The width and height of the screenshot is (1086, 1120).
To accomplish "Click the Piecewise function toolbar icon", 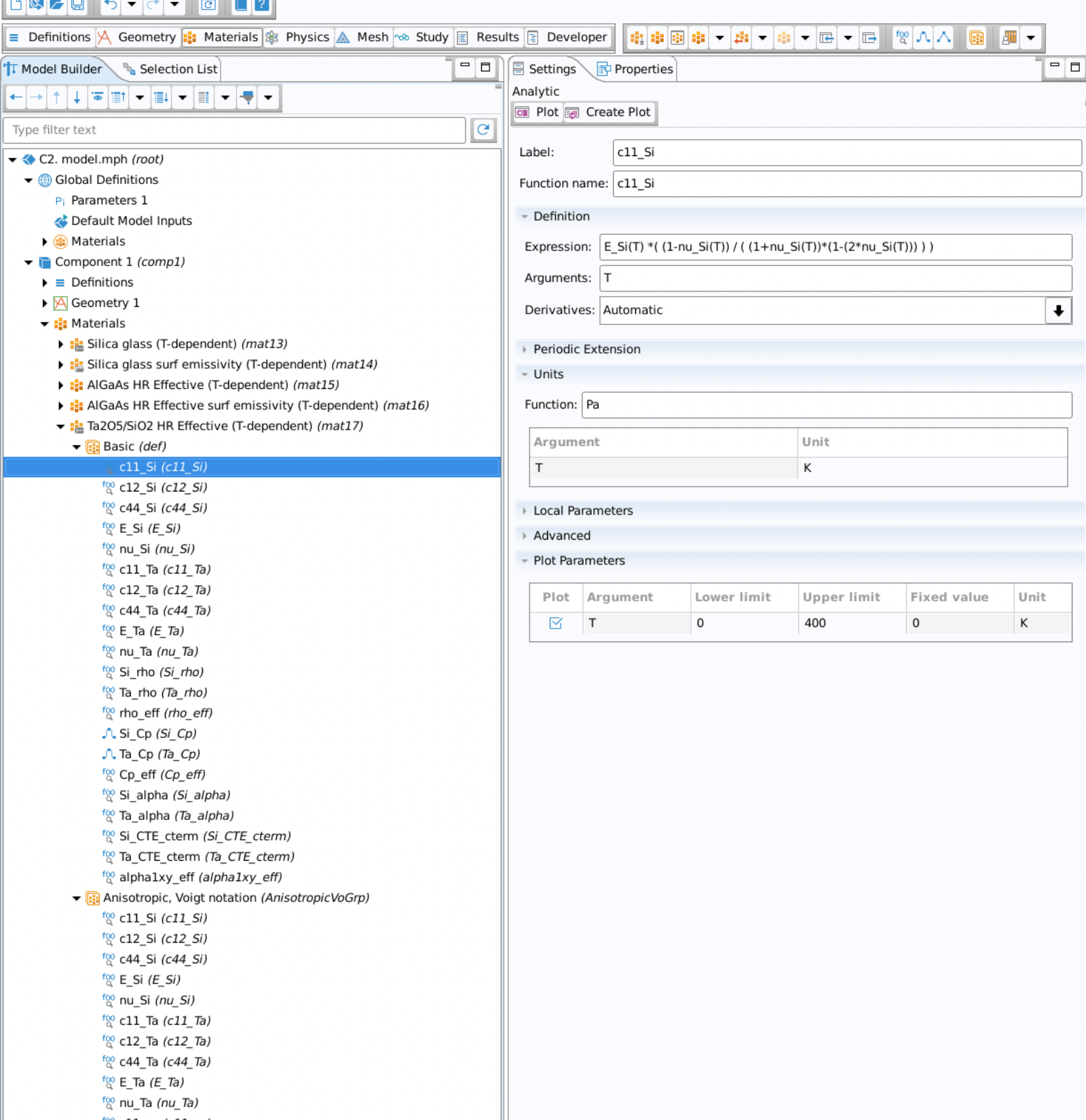I will coord(943,37).
